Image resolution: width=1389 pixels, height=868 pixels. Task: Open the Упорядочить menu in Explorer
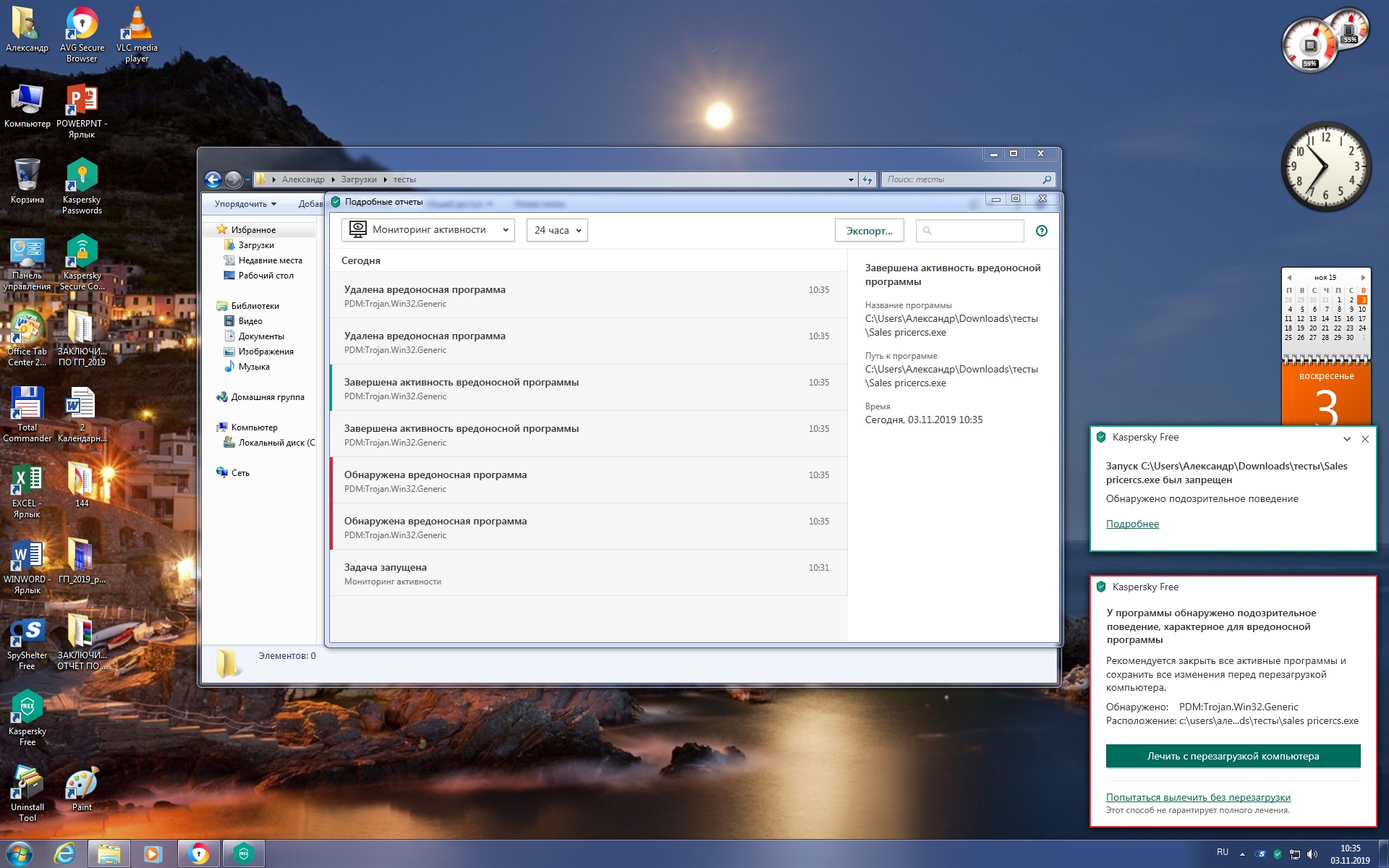click(x=245, y=204)
